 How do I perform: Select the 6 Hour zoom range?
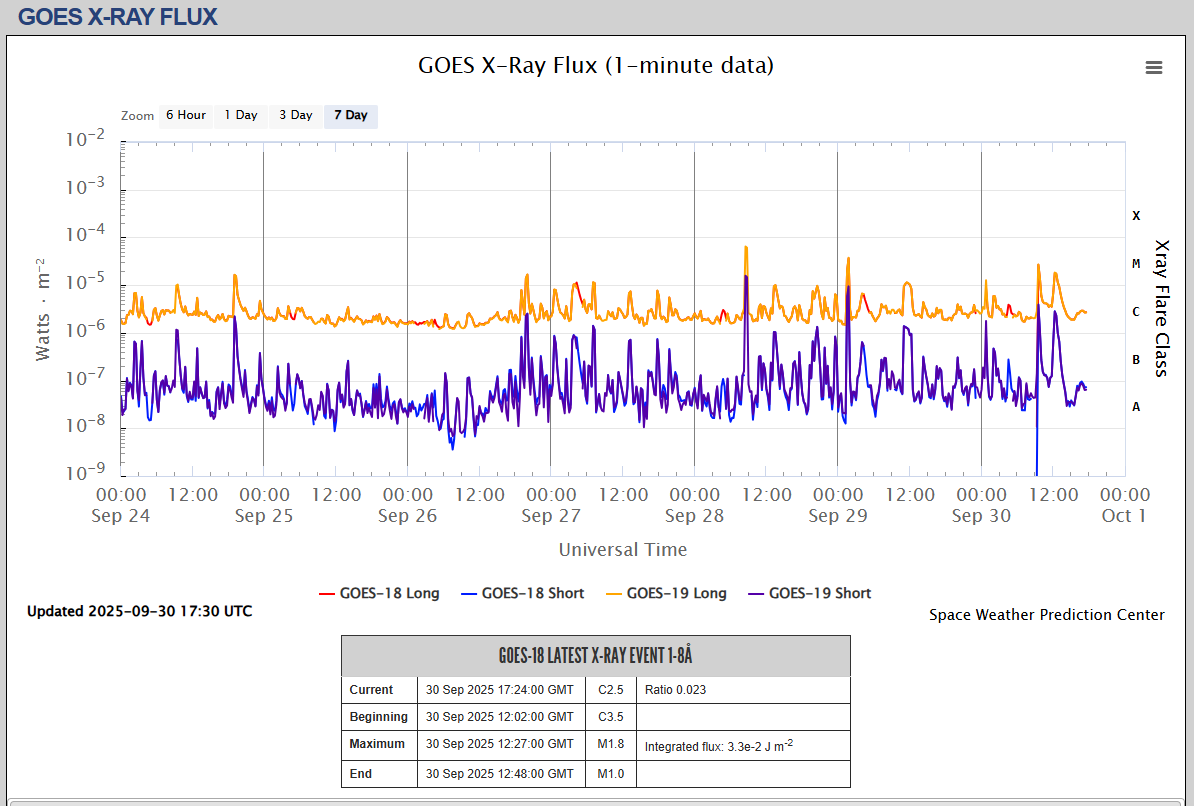186,115
